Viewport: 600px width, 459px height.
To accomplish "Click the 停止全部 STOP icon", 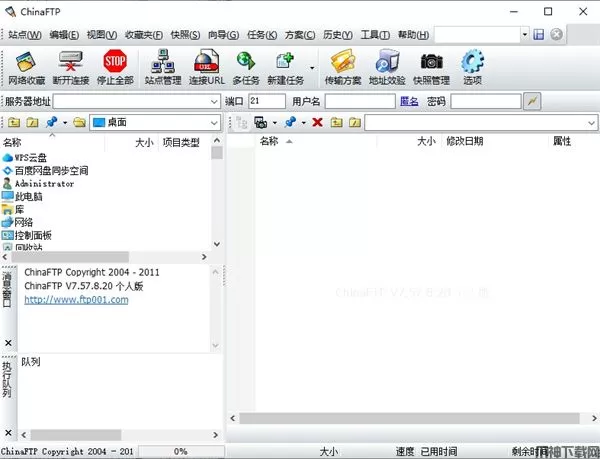I will point(115,67).
